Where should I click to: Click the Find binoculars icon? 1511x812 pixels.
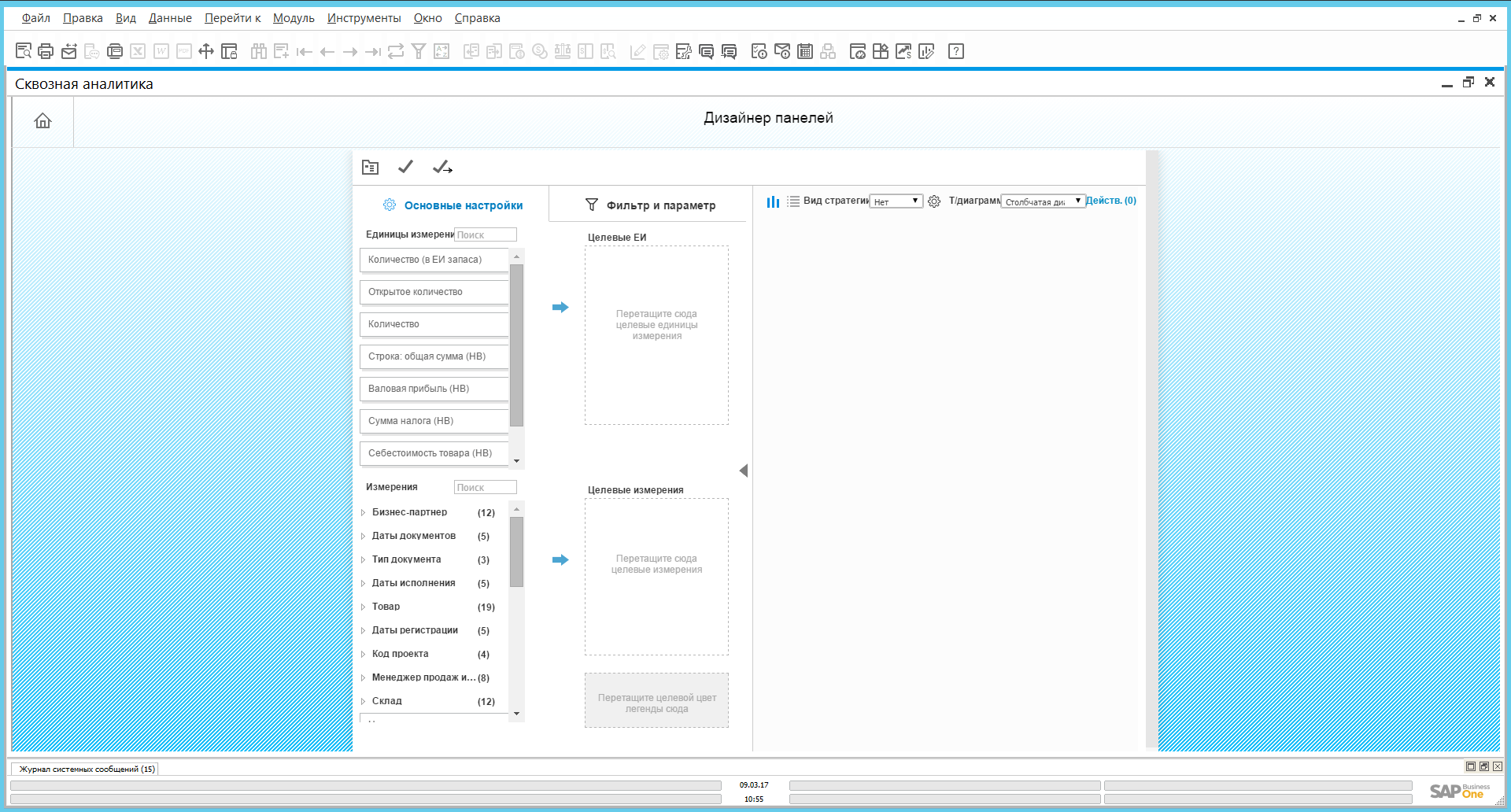click(x=259, y=51)
